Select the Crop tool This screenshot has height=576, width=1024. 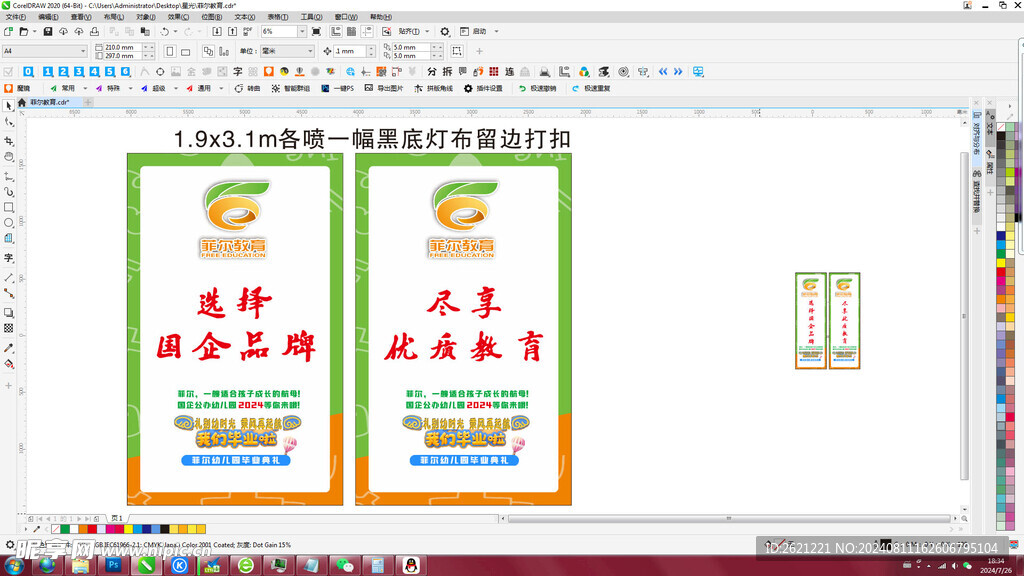click(8, 140)
